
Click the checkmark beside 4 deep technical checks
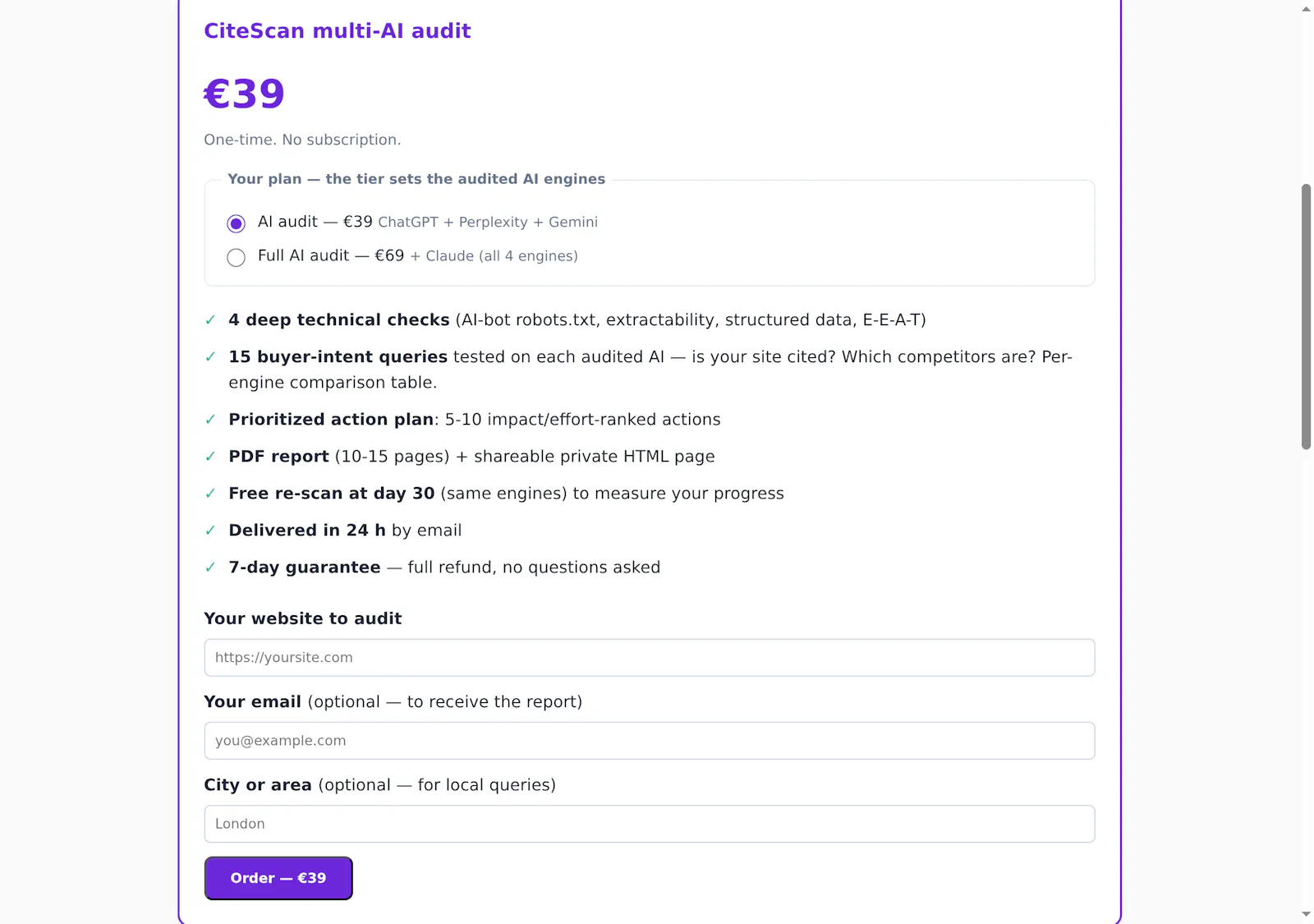click(210, 320)
